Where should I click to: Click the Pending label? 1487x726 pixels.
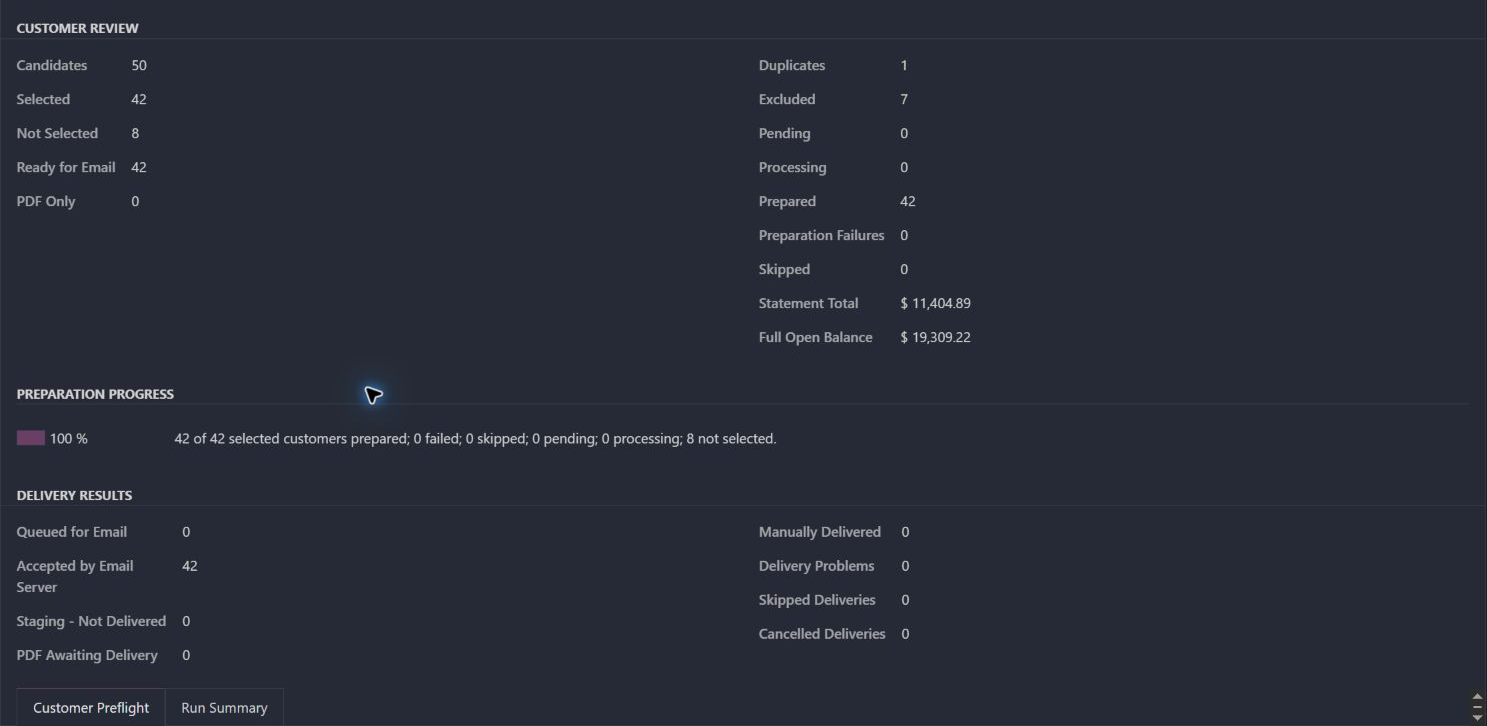coord(785,133)
